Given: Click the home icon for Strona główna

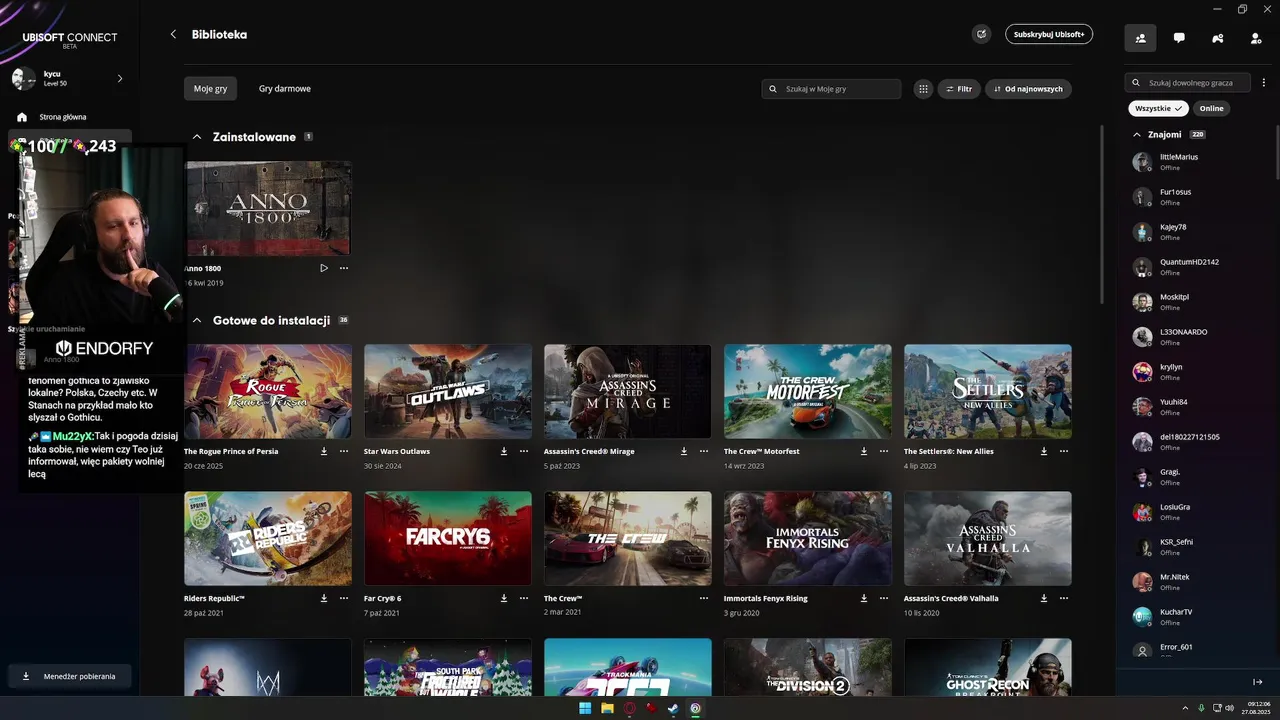Looking at the screenshot, I should coord(22,117).
